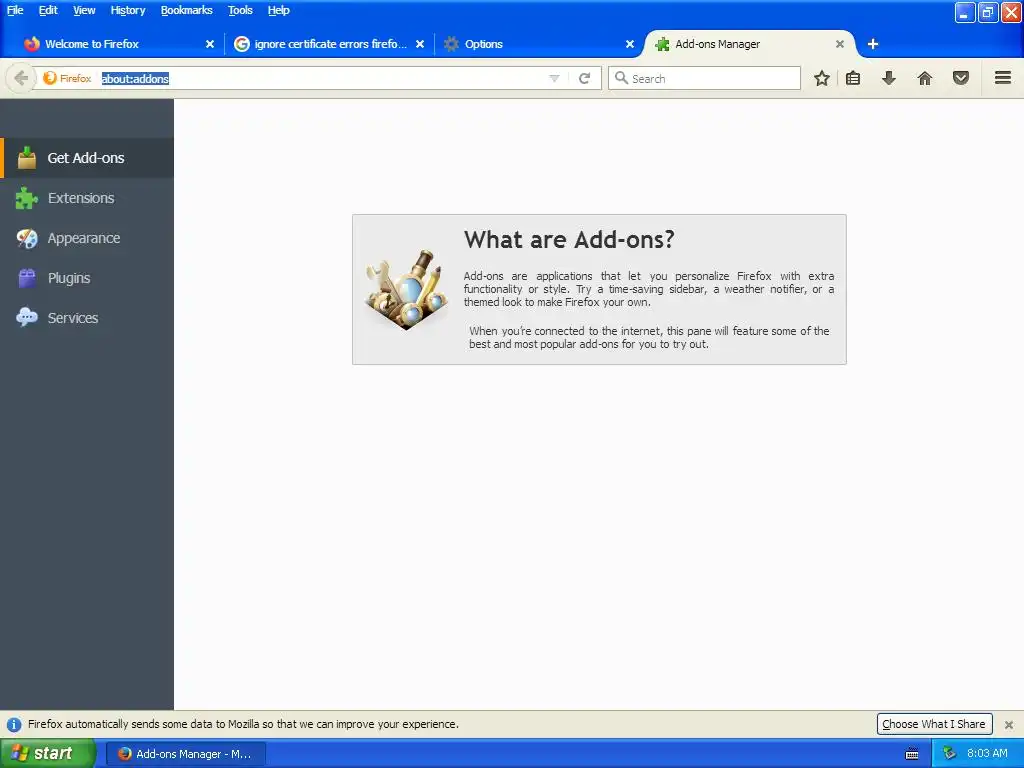Open the Appearance category
The width and height of the screenshot is (1024, 768).
pos(87,238)
